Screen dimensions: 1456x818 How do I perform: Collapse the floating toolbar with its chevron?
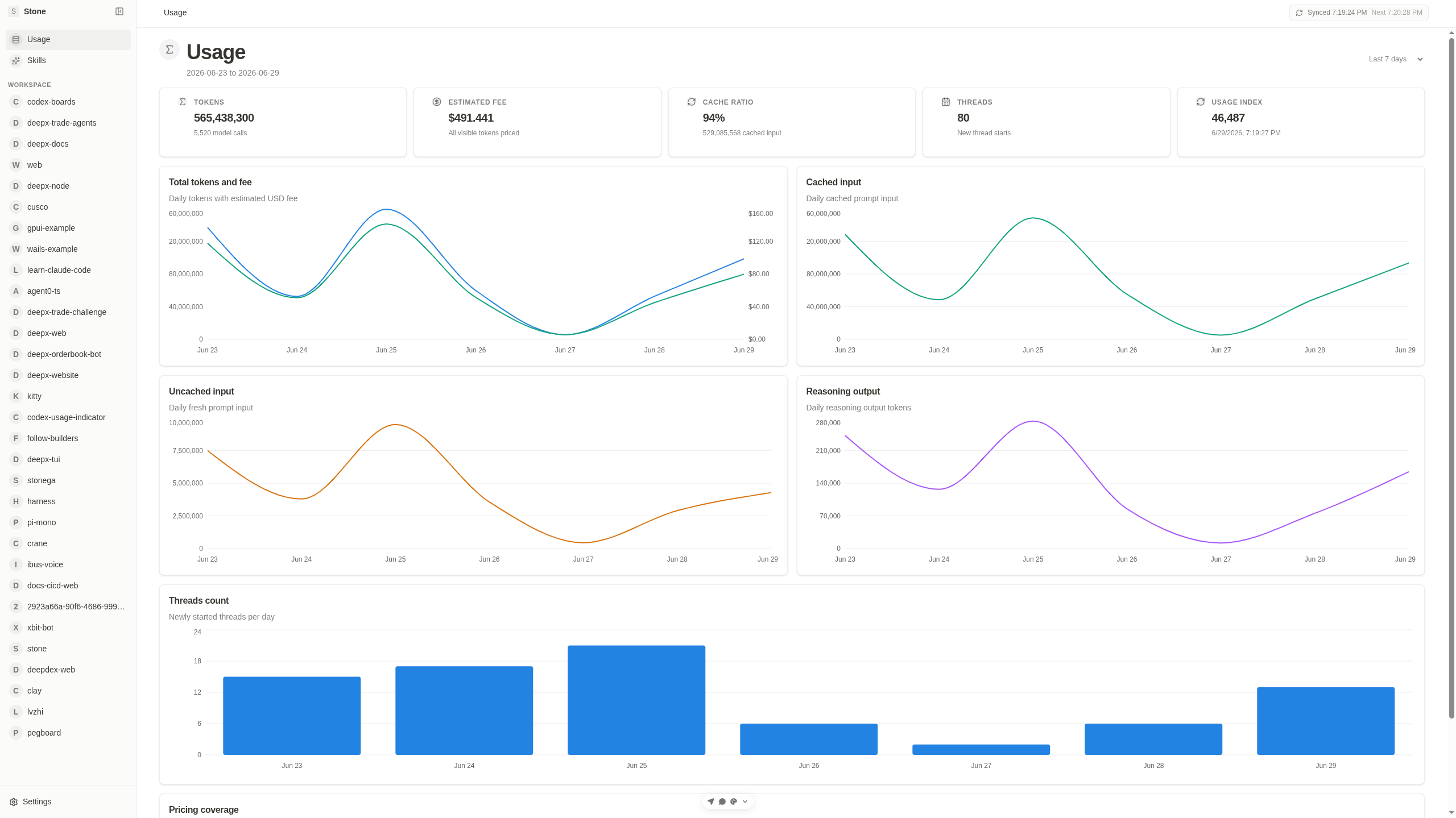(x=745, y=802)
